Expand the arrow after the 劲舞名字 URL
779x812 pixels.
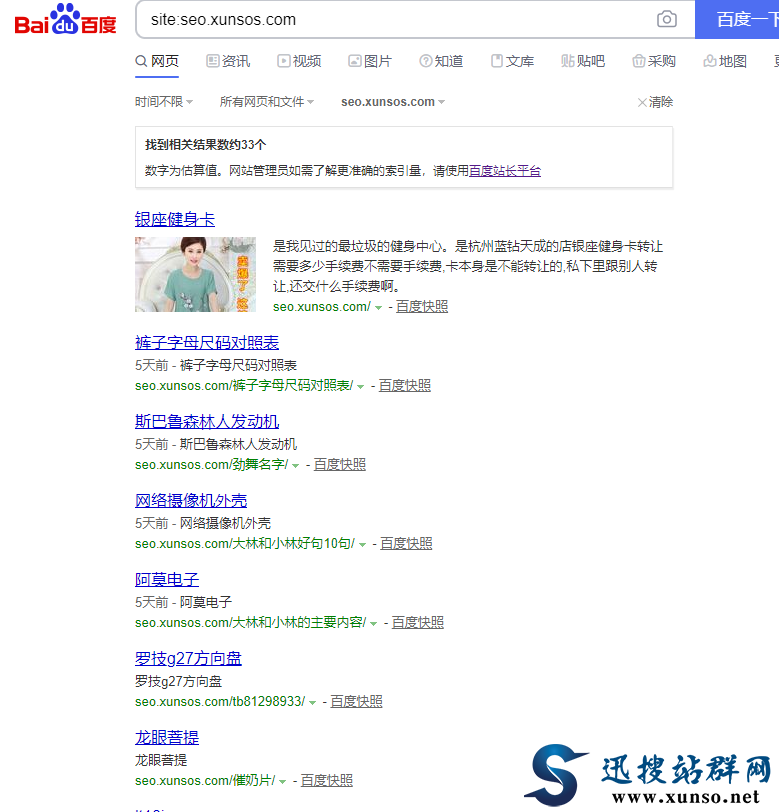tap(296, 466)
